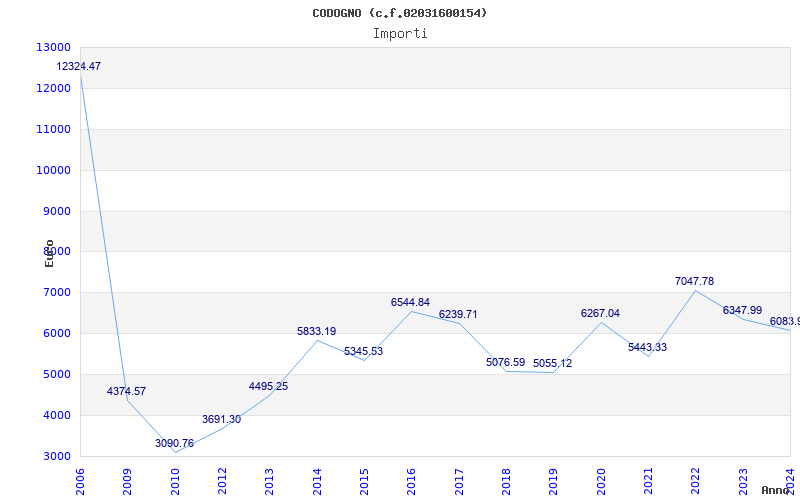Select the data label 6347.99

pyautogui.click(x=742, y=310)
